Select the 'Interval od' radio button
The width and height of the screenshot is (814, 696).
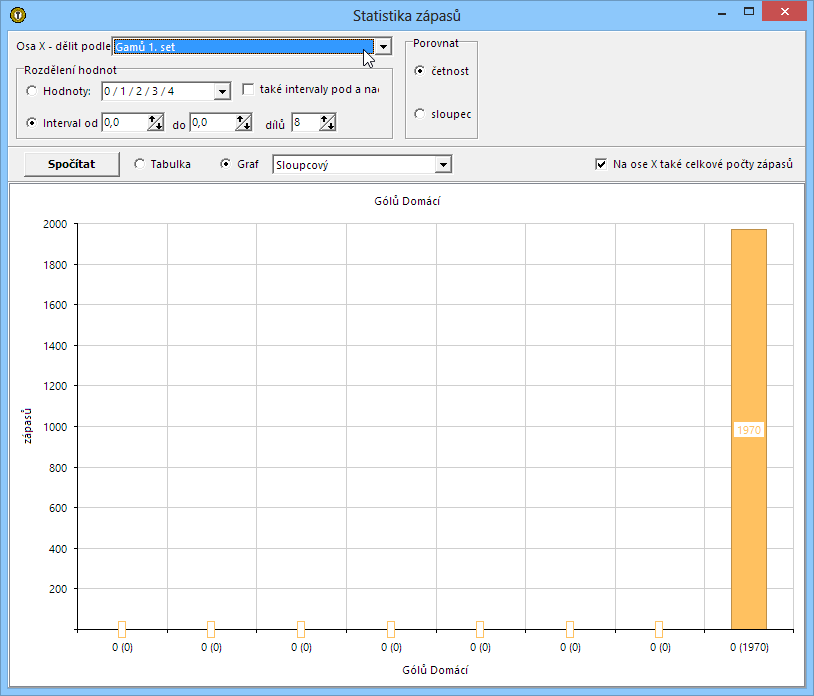click(x=32, y=124)
